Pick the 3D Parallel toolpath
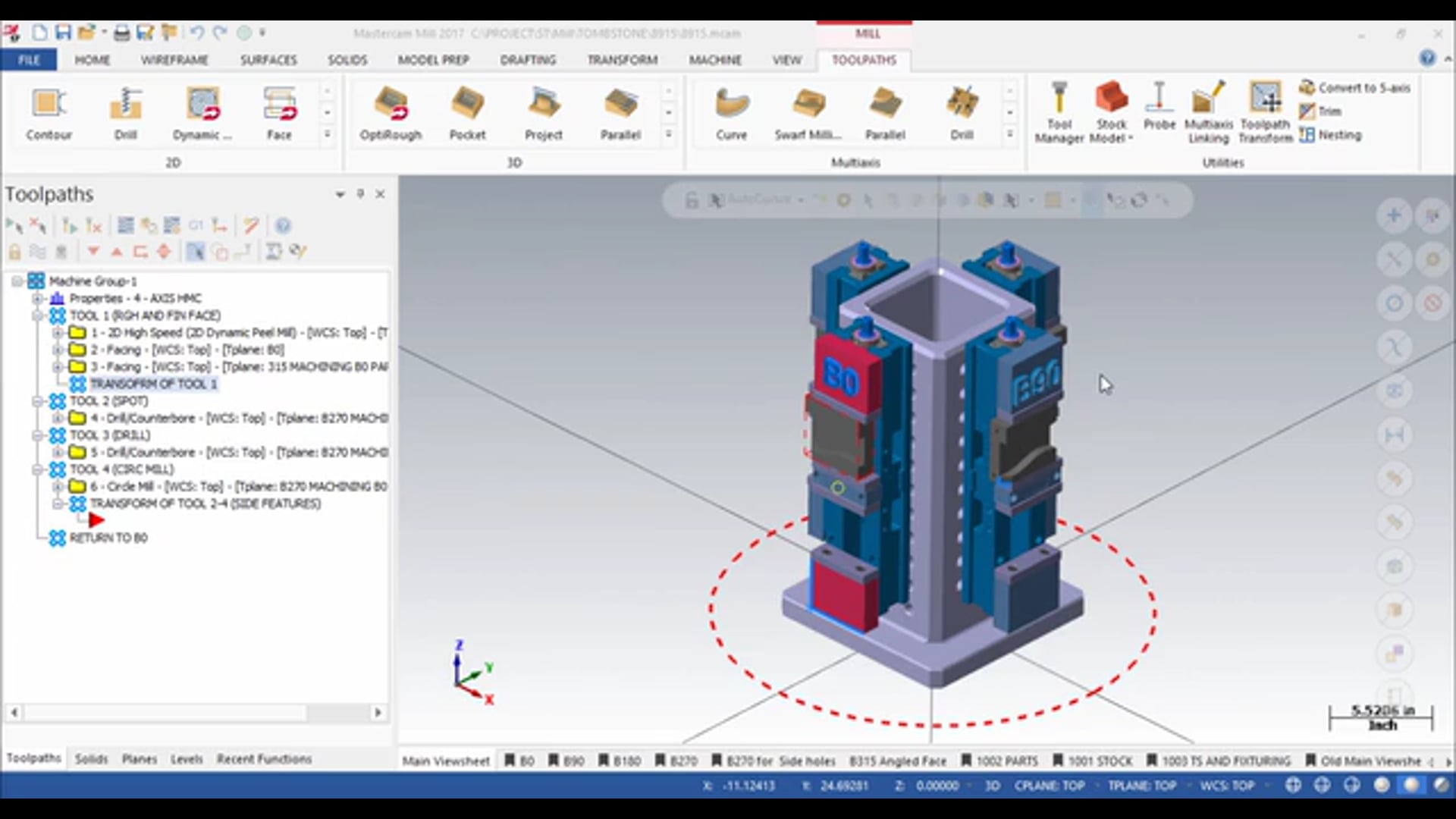 pos(620,114)
